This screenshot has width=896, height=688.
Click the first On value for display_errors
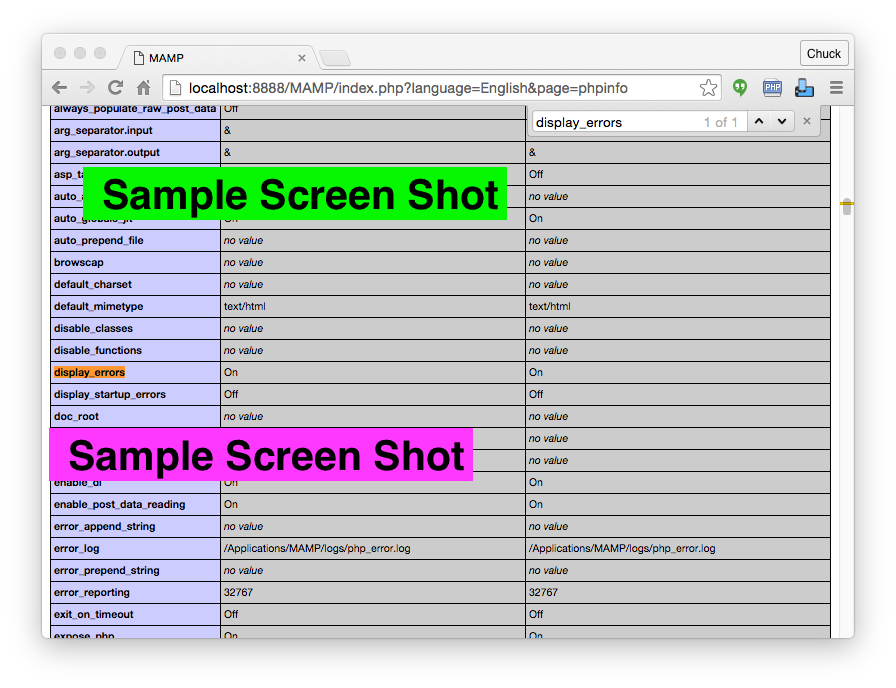231,373
